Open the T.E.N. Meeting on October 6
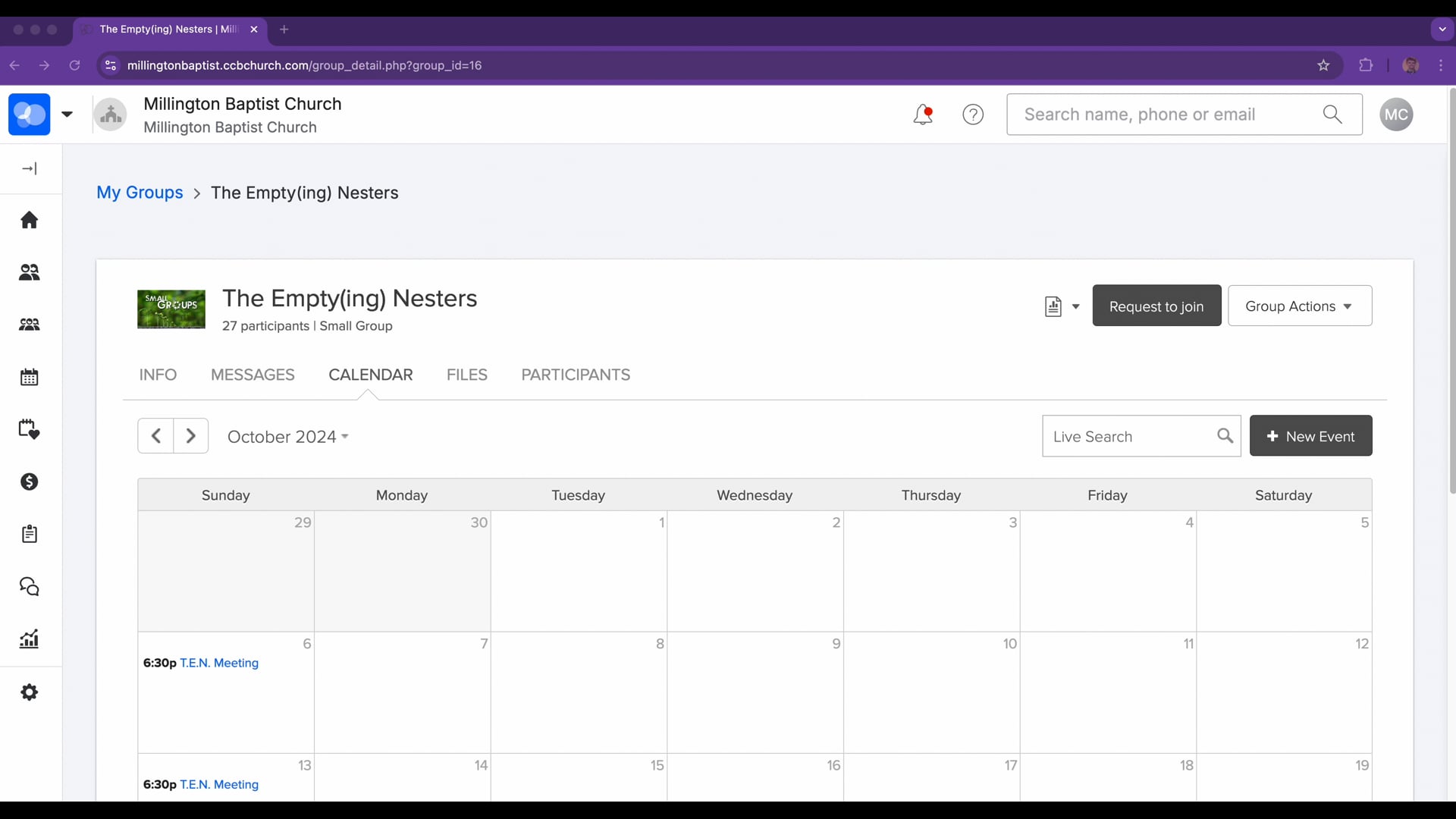This screenshot has width=1456, height=819. click(219, 663)
